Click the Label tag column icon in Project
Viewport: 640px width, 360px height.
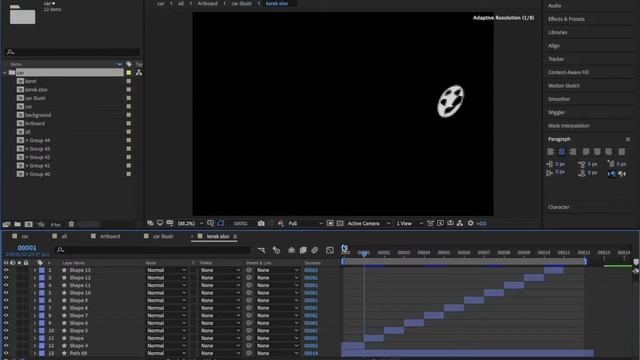point(129,64)
